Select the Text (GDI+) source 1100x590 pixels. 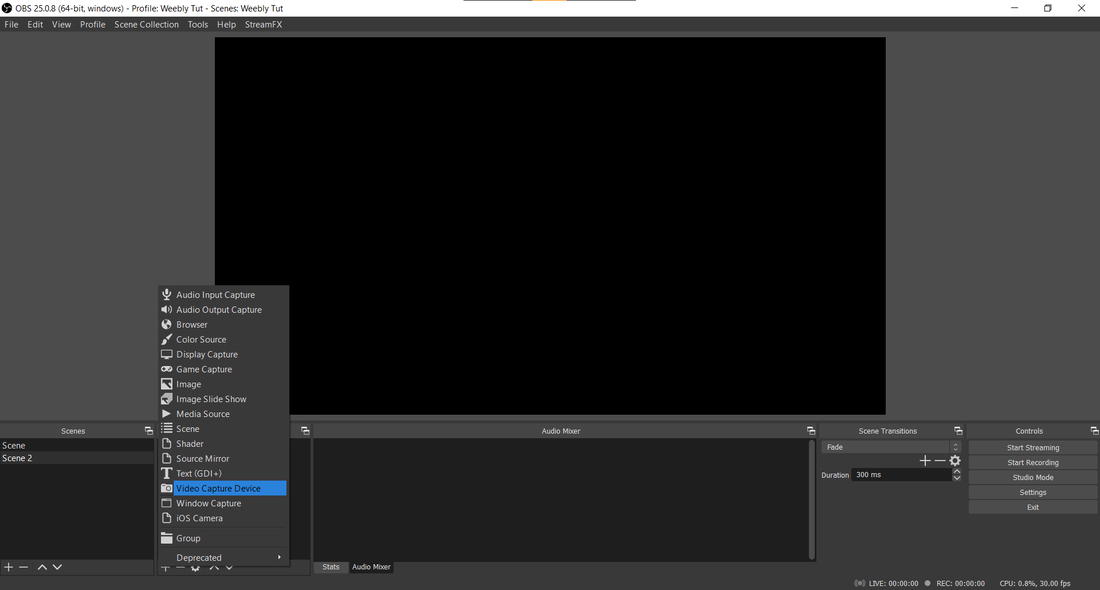tap(198, 473)
